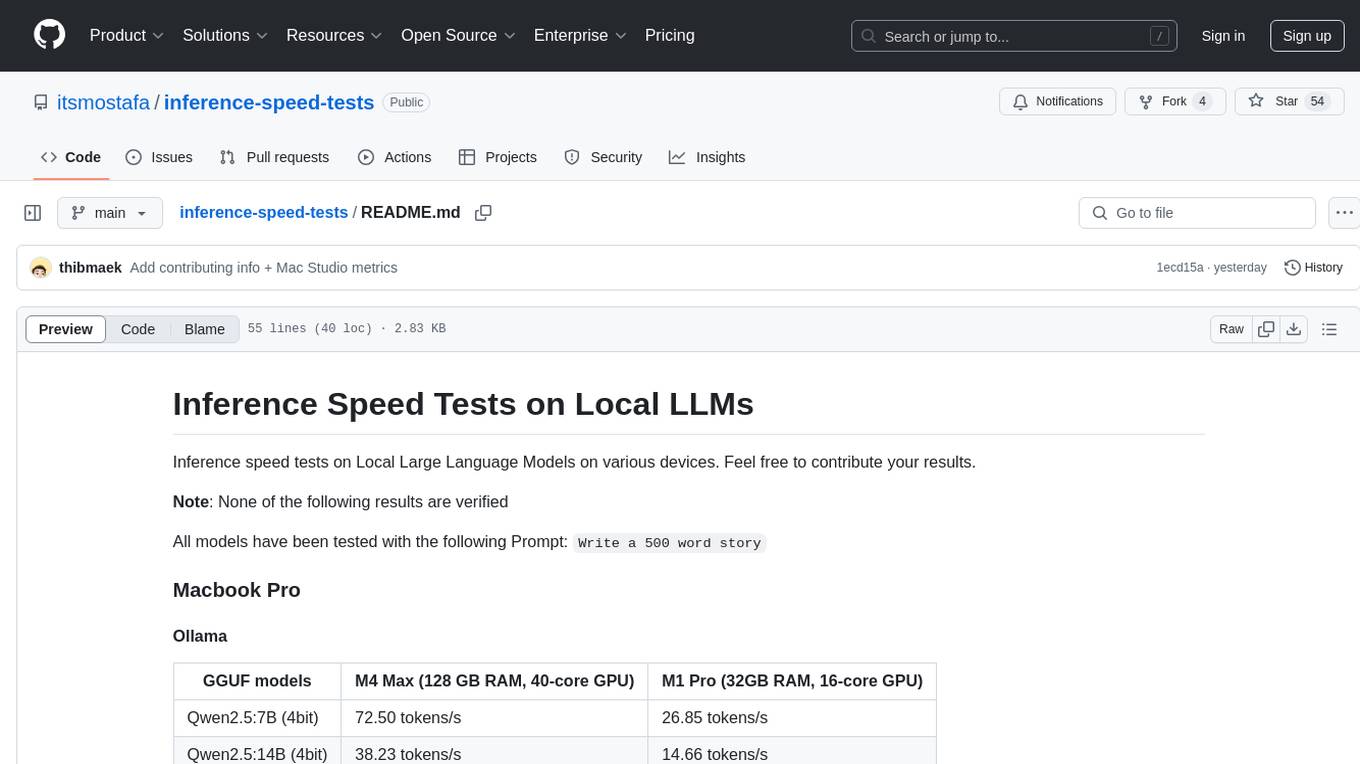This screenshot has height=764, width=1360.
Task: Select the Preview view mode
Action: coord(66,329)
